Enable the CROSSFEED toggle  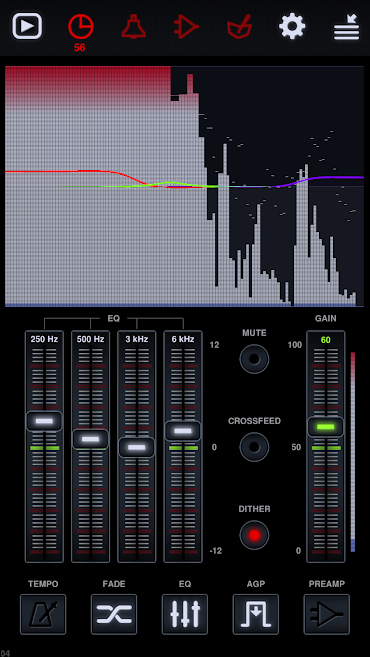point(254,447)
